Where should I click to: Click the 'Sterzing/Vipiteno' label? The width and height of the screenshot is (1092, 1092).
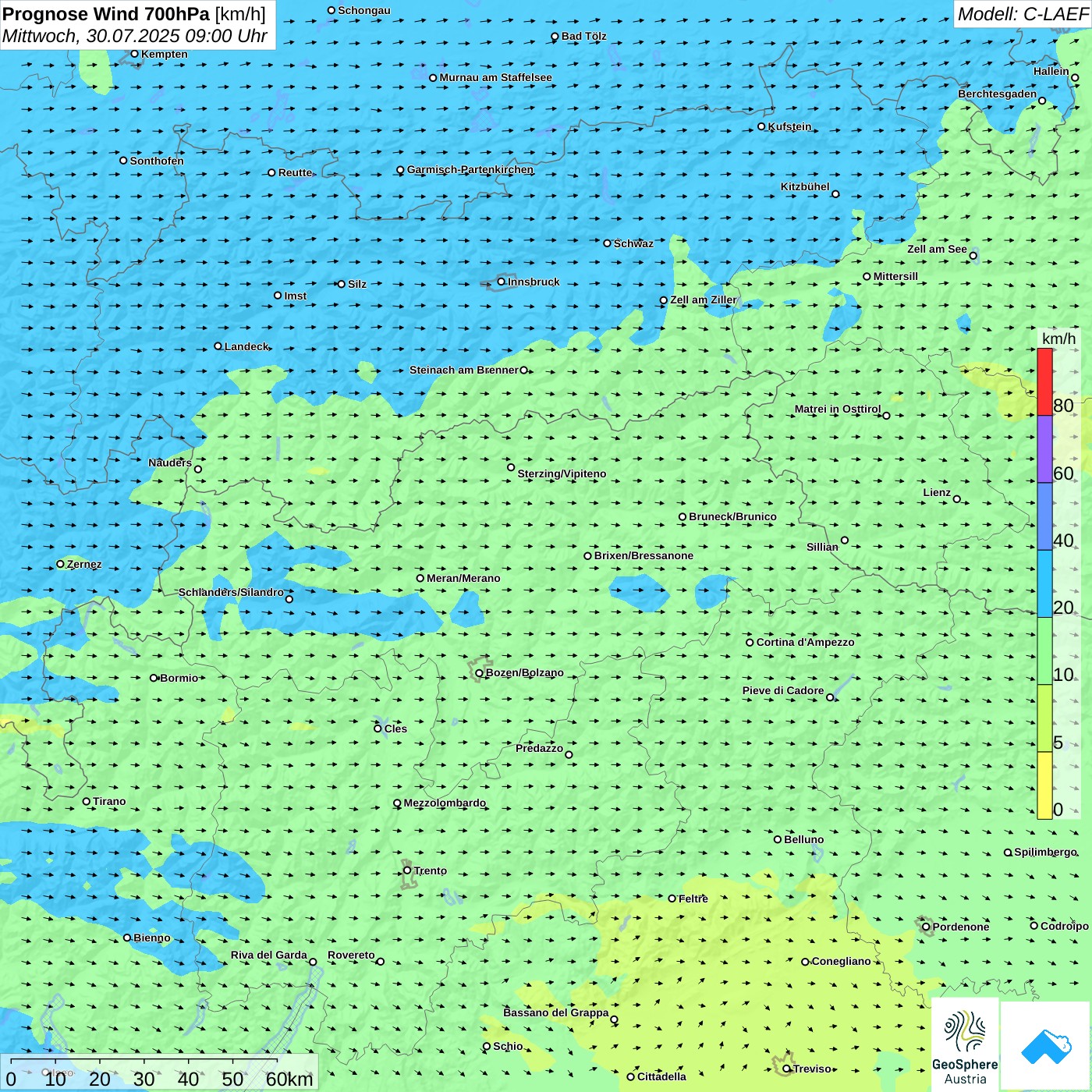[x=562, y=473]
